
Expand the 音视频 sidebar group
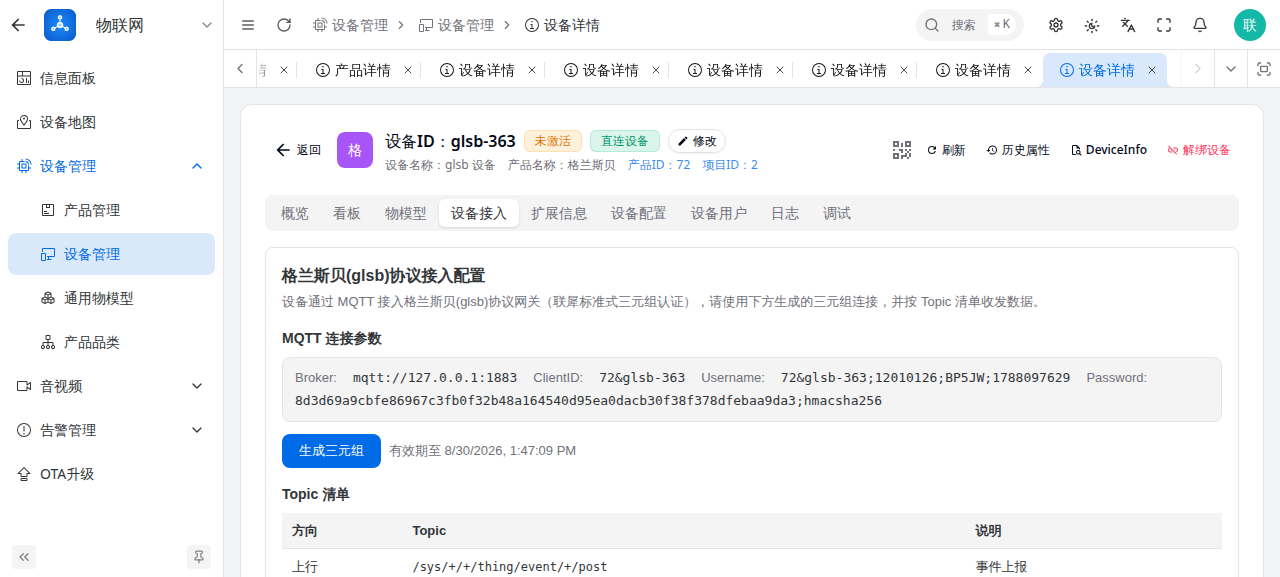111,386
